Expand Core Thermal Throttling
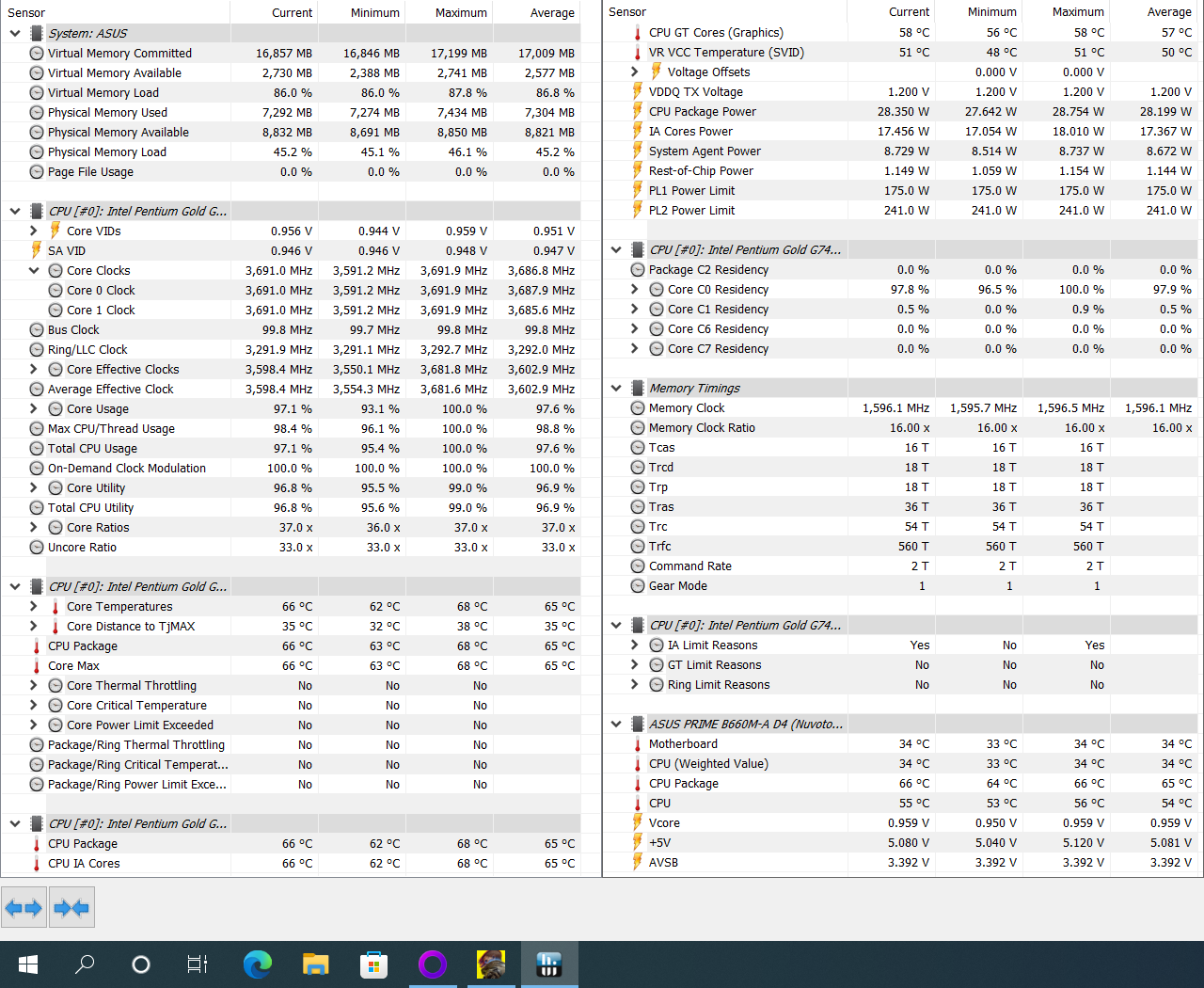Screen dimensions: 1204x988 [x=34, y=685]
